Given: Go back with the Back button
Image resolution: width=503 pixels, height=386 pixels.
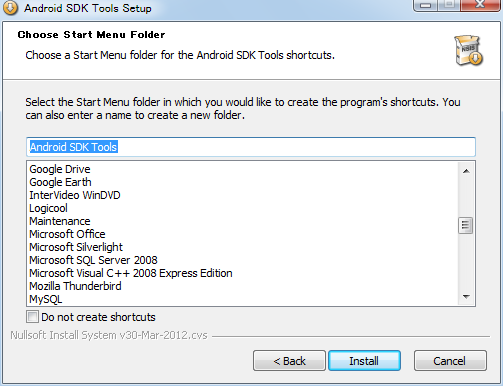Looking at the screenshot, I should point(289,361).
